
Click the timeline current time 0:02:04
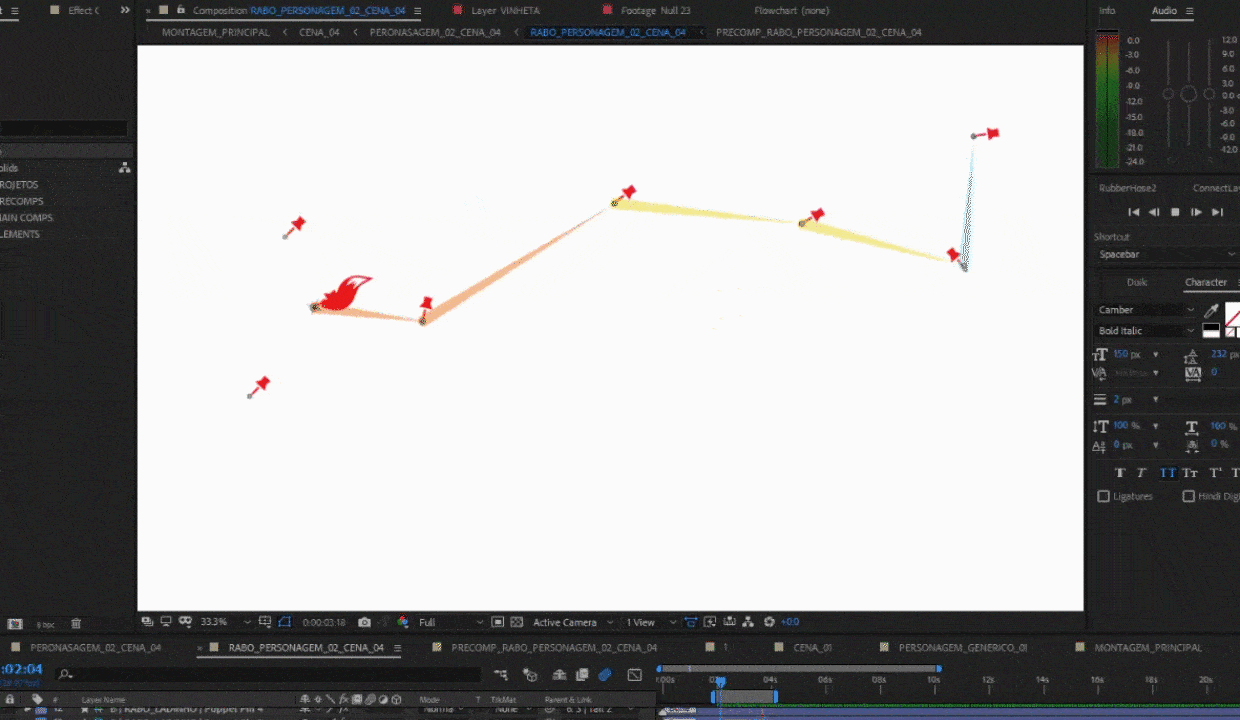click(x=22, y=669)
